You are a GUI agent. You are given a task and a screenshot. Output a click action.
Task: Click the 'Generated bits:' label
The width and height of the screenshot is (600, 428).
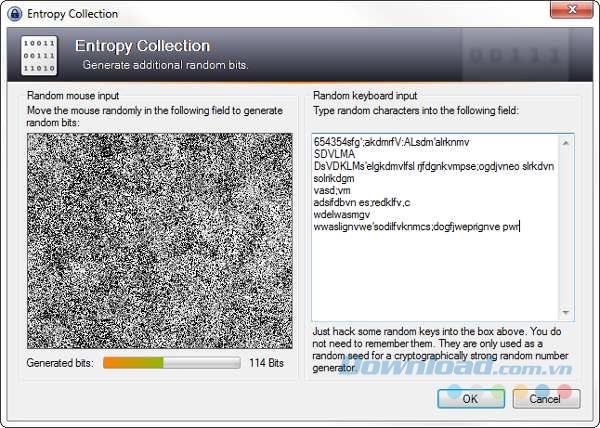coord(60,363)
